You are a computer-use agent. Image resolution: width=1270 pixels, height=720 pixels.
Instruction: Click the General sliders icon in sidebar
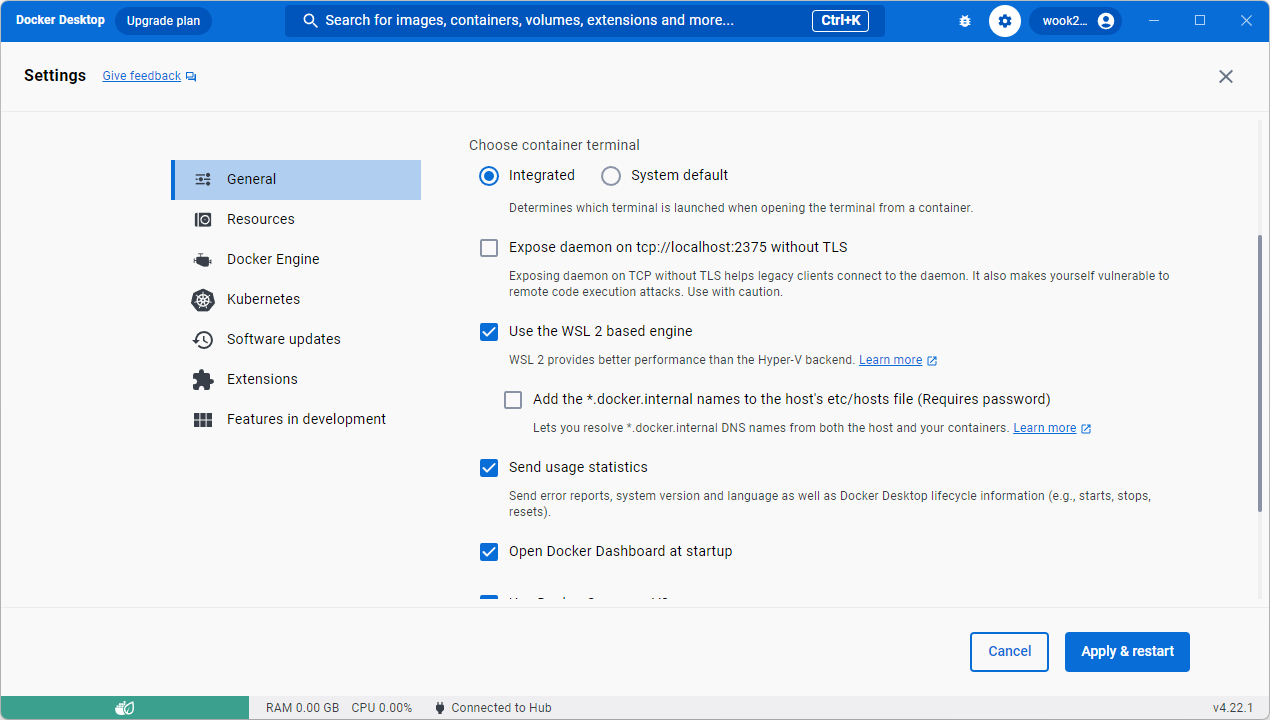[203, 179]
